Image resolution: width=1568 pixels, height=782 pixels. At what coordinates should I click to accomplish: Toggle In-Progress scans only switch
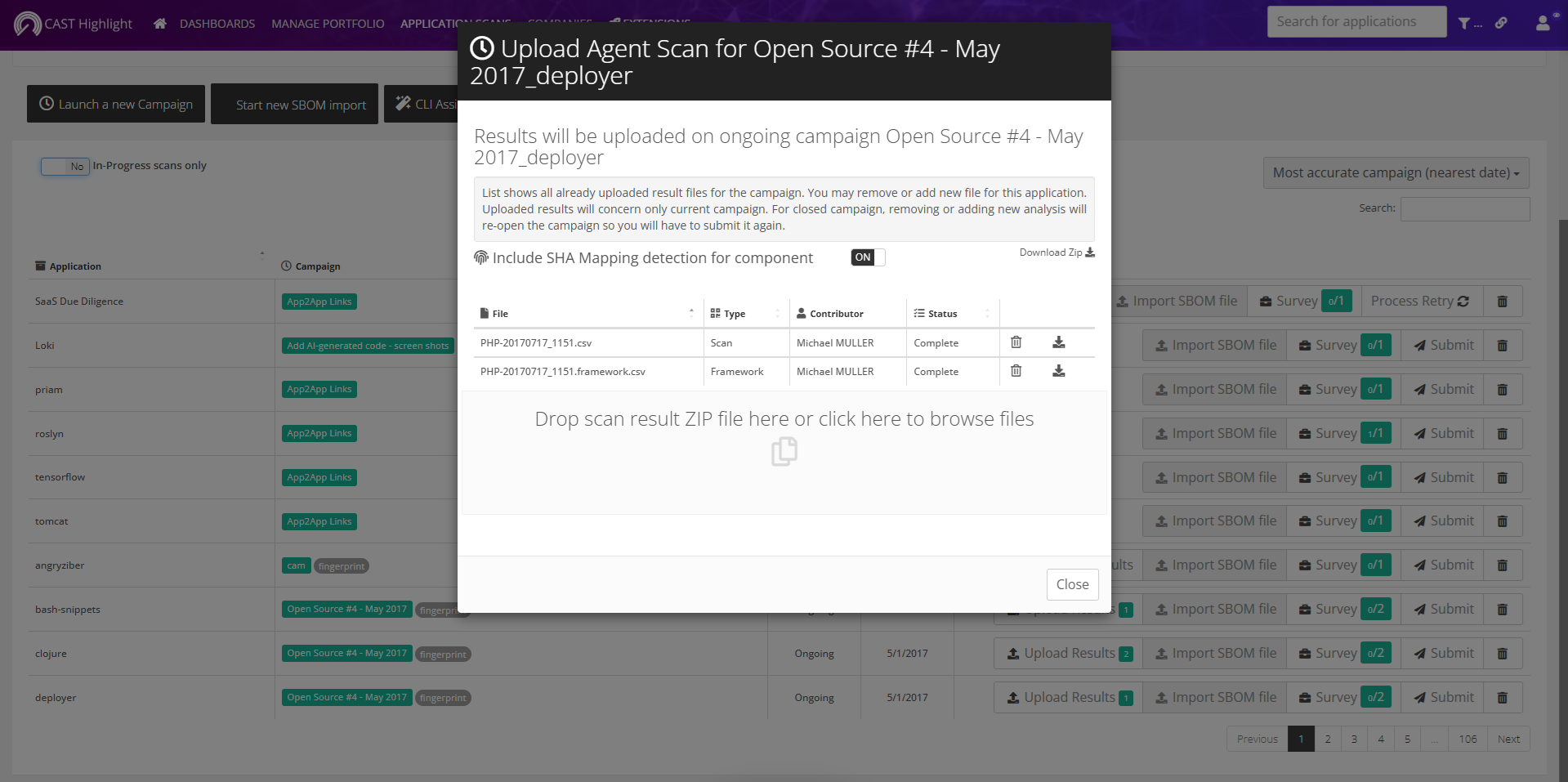pyautogui.click(x=65, y=166)
